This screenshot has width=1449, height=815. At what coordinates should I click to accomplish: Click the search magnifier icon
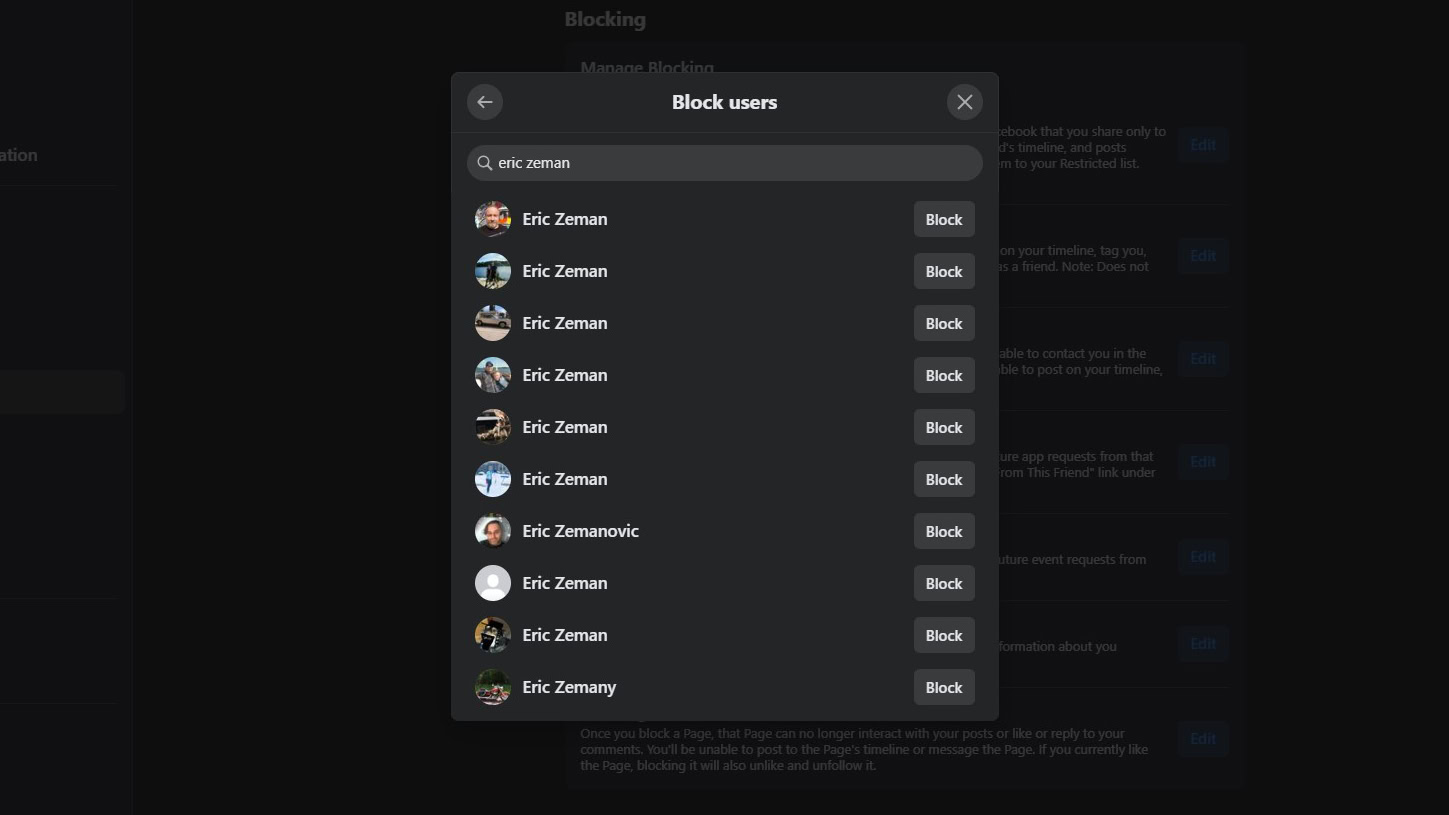485,163
